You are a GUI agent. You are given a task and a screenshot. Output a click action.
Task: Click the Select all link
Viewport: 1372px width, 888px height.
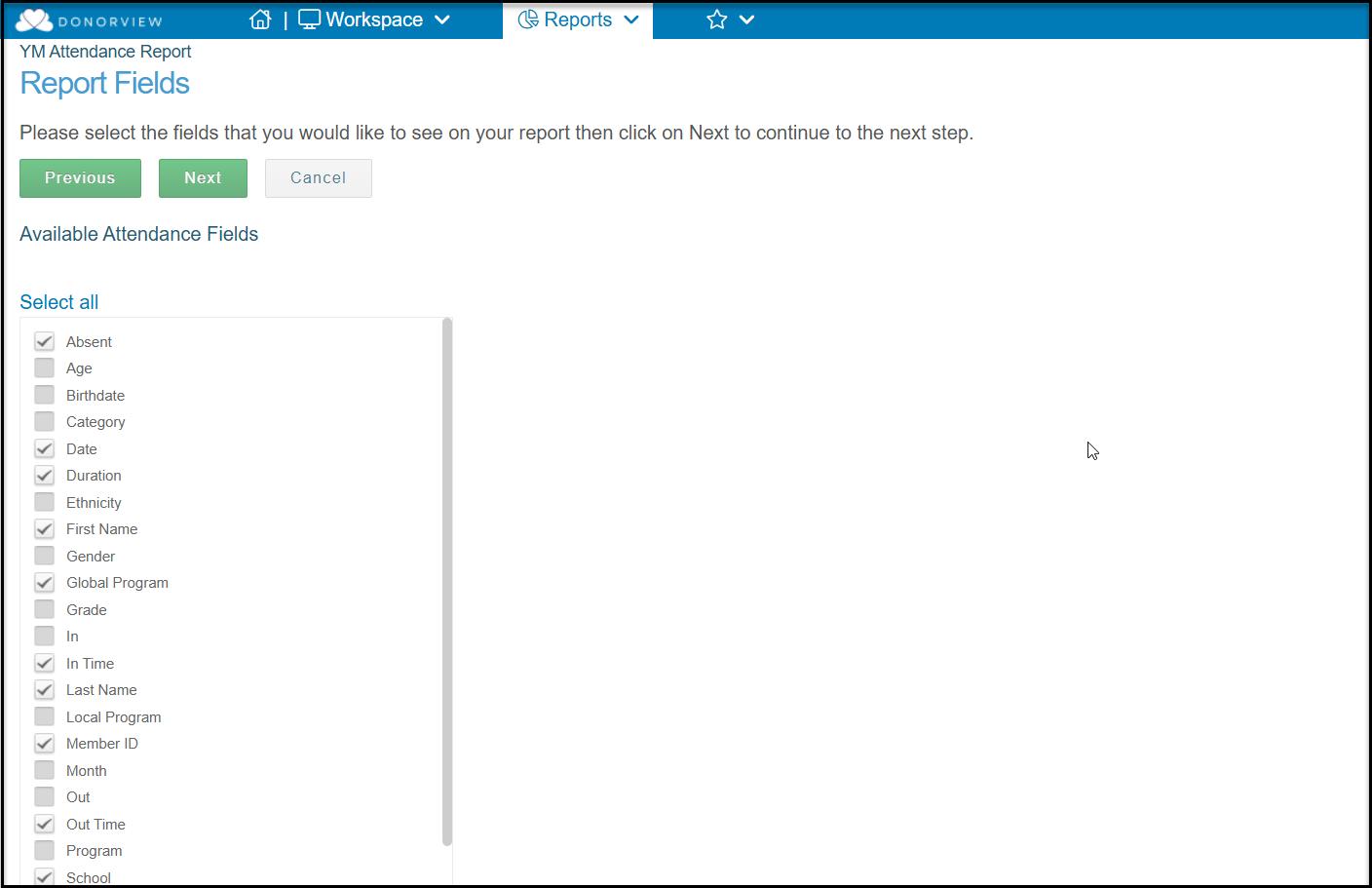[x=59, y=302]
